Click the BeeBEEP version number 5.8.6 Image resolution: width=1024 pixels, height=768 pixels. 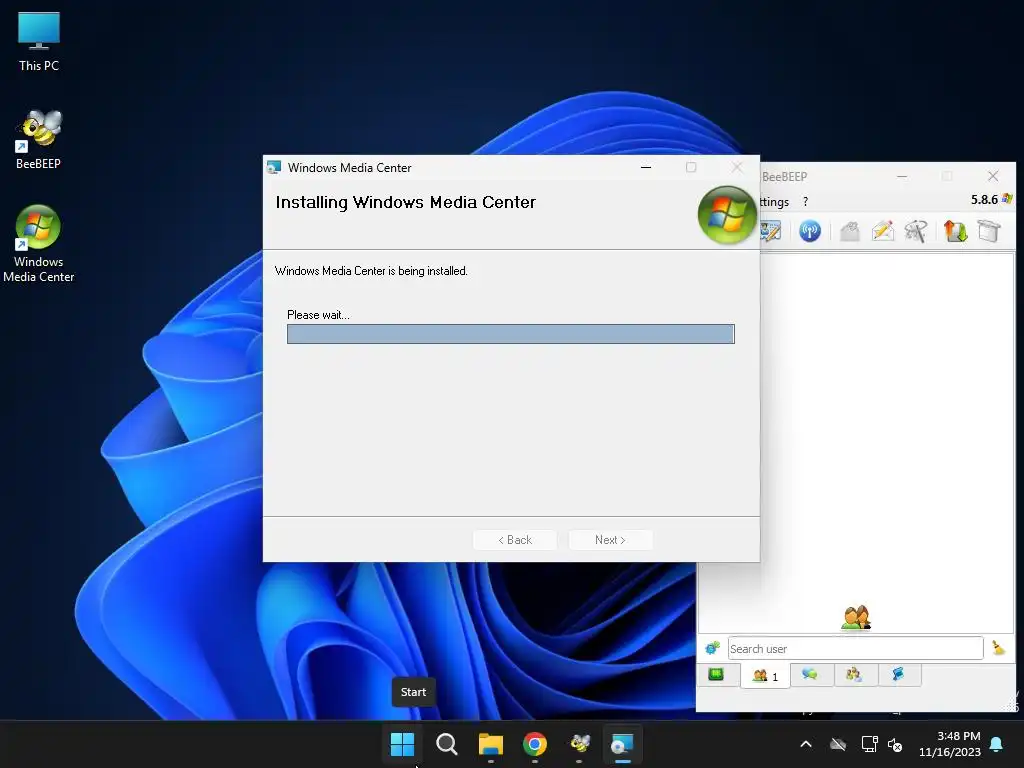tap(984, 199)
